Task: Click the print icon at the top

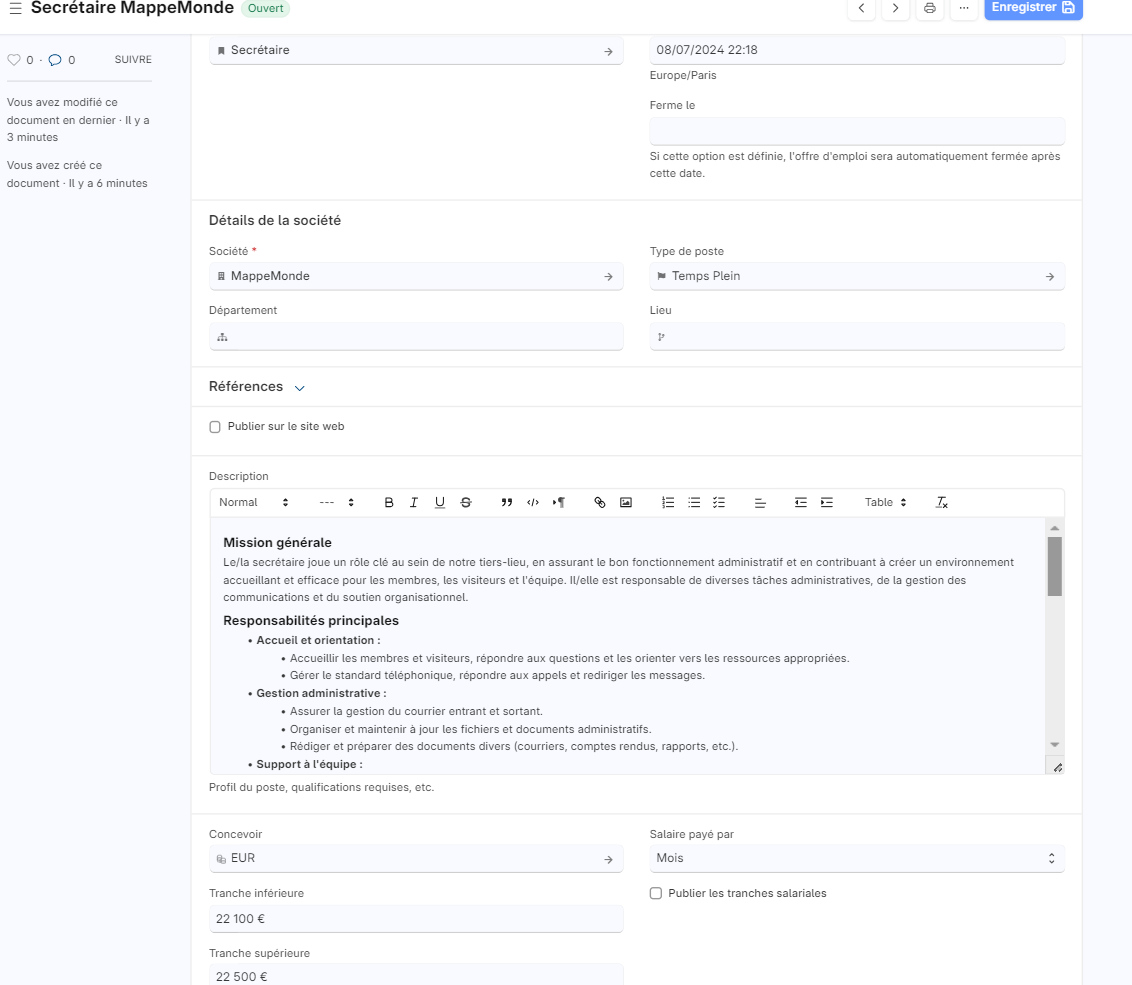Action: point(930,8)
